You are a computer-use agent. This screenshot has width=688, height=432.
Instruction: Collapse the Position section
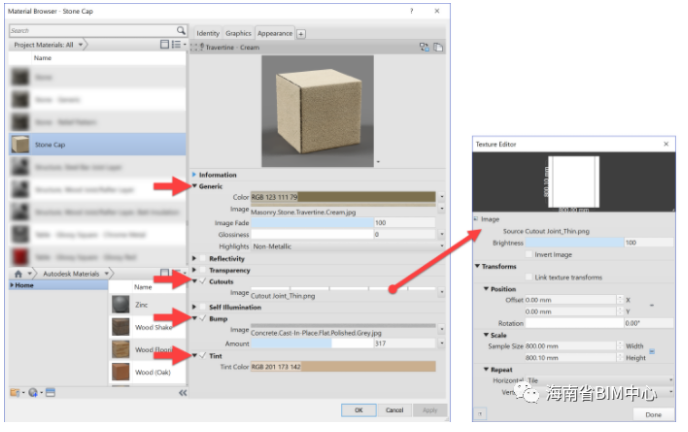coord(486,289)
